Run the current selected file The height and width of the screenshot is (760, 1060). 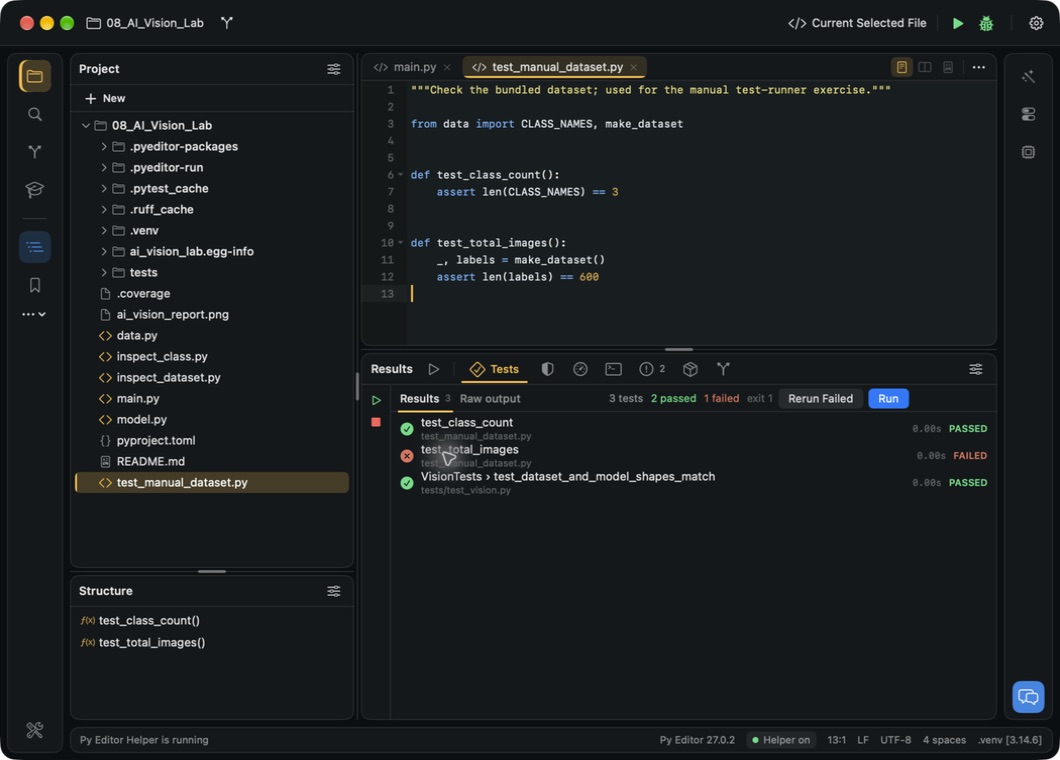click(x=957, y=23)
